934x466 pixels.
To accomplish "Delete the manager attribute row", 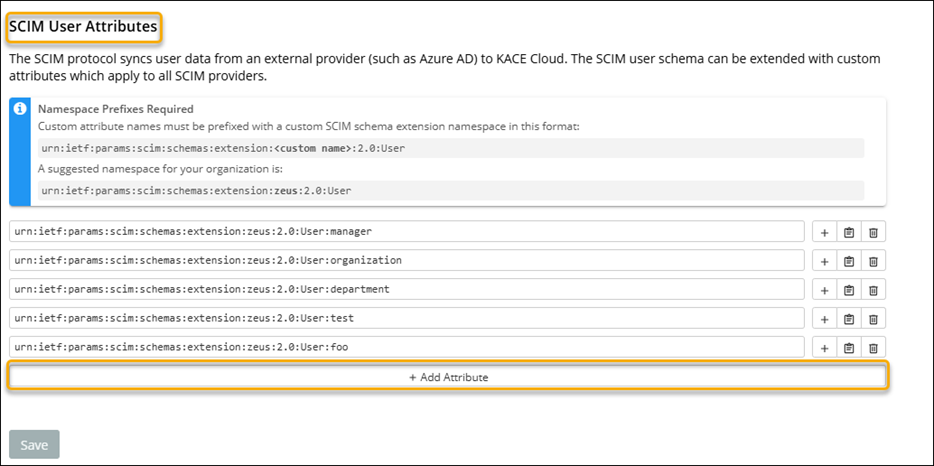I will 873,232.
